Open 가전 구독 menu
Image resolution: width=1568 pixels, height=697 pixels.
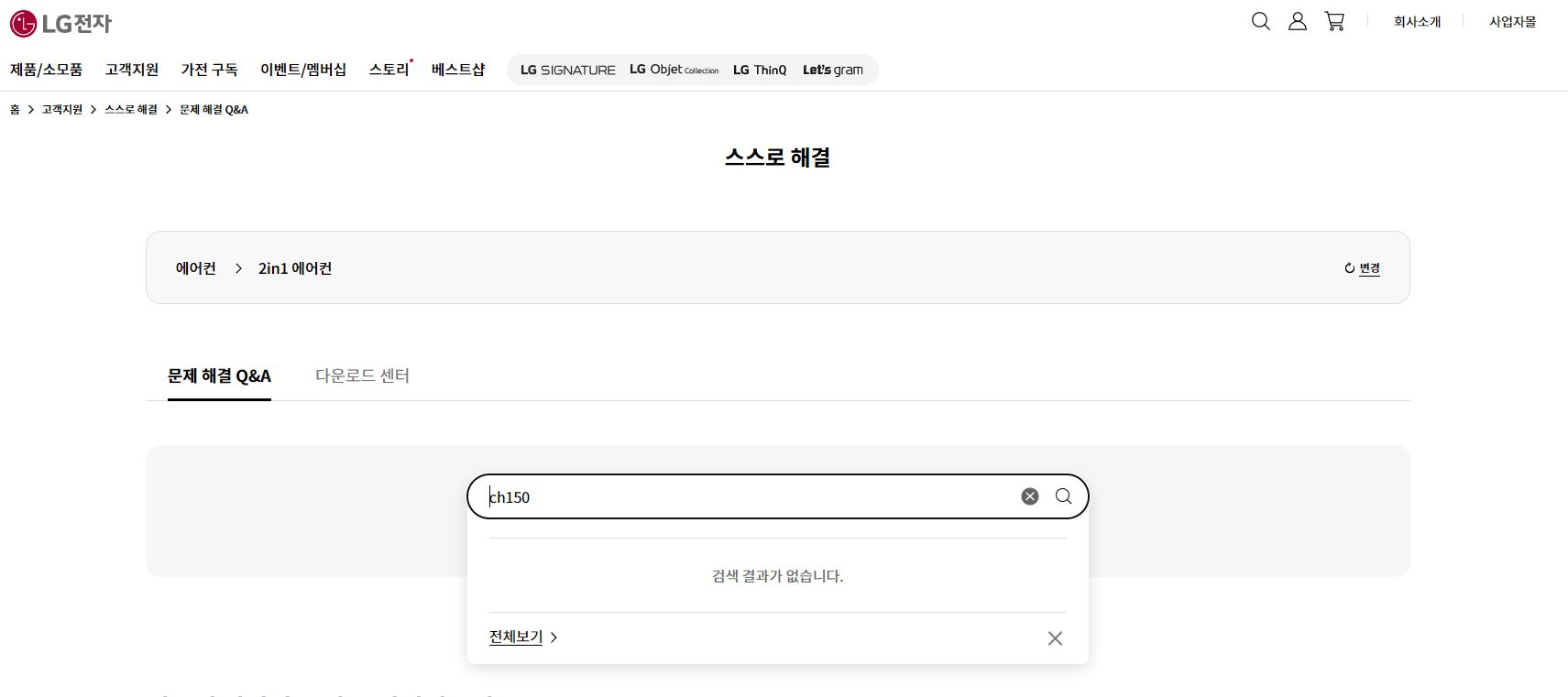point(209,70)
